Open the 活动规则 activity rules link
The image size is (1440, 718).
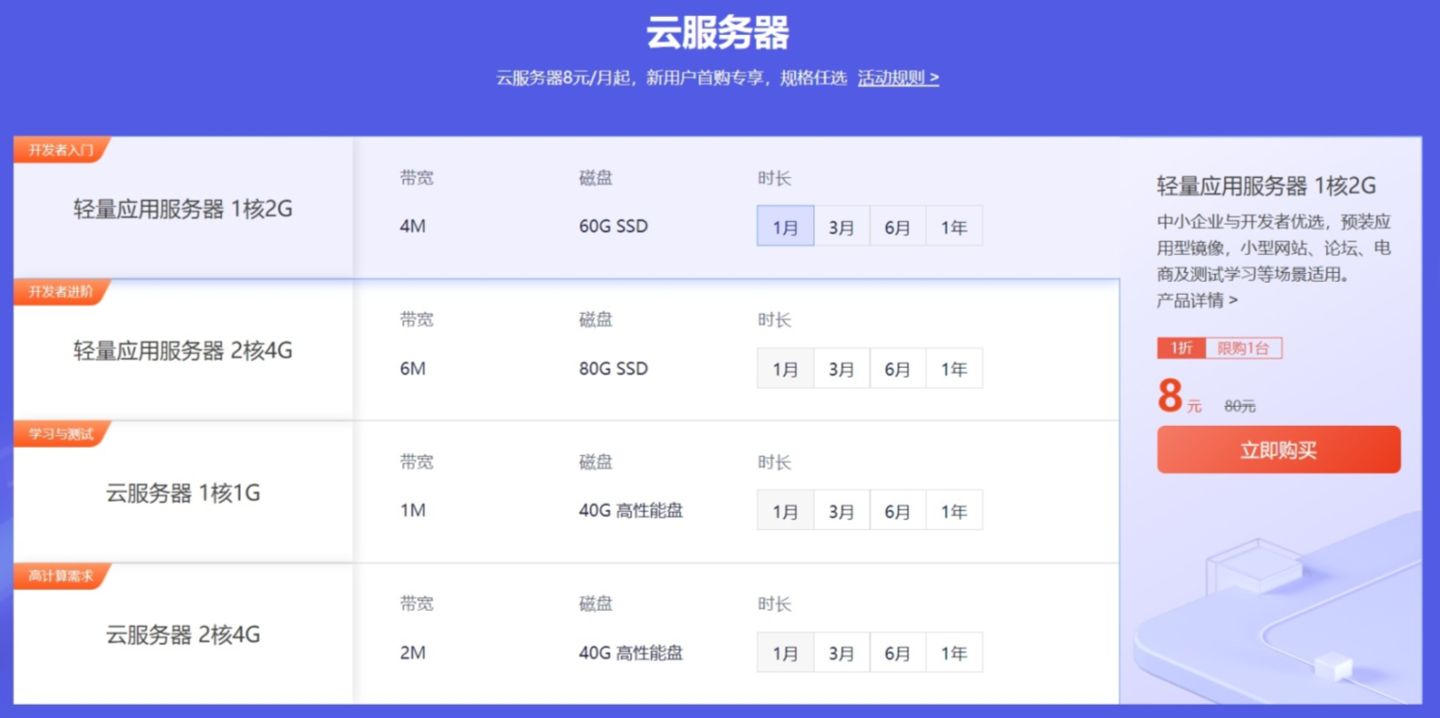tap(898, 78)
